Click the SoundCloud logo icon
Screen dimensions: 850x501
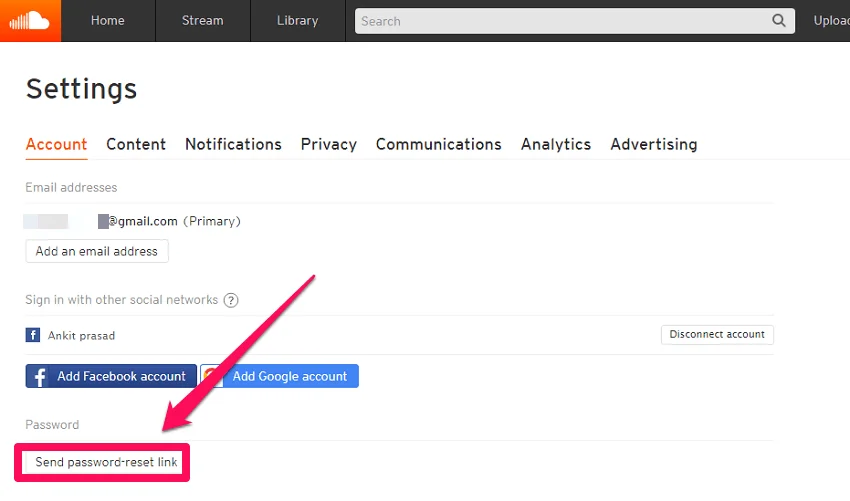(30, 21)
